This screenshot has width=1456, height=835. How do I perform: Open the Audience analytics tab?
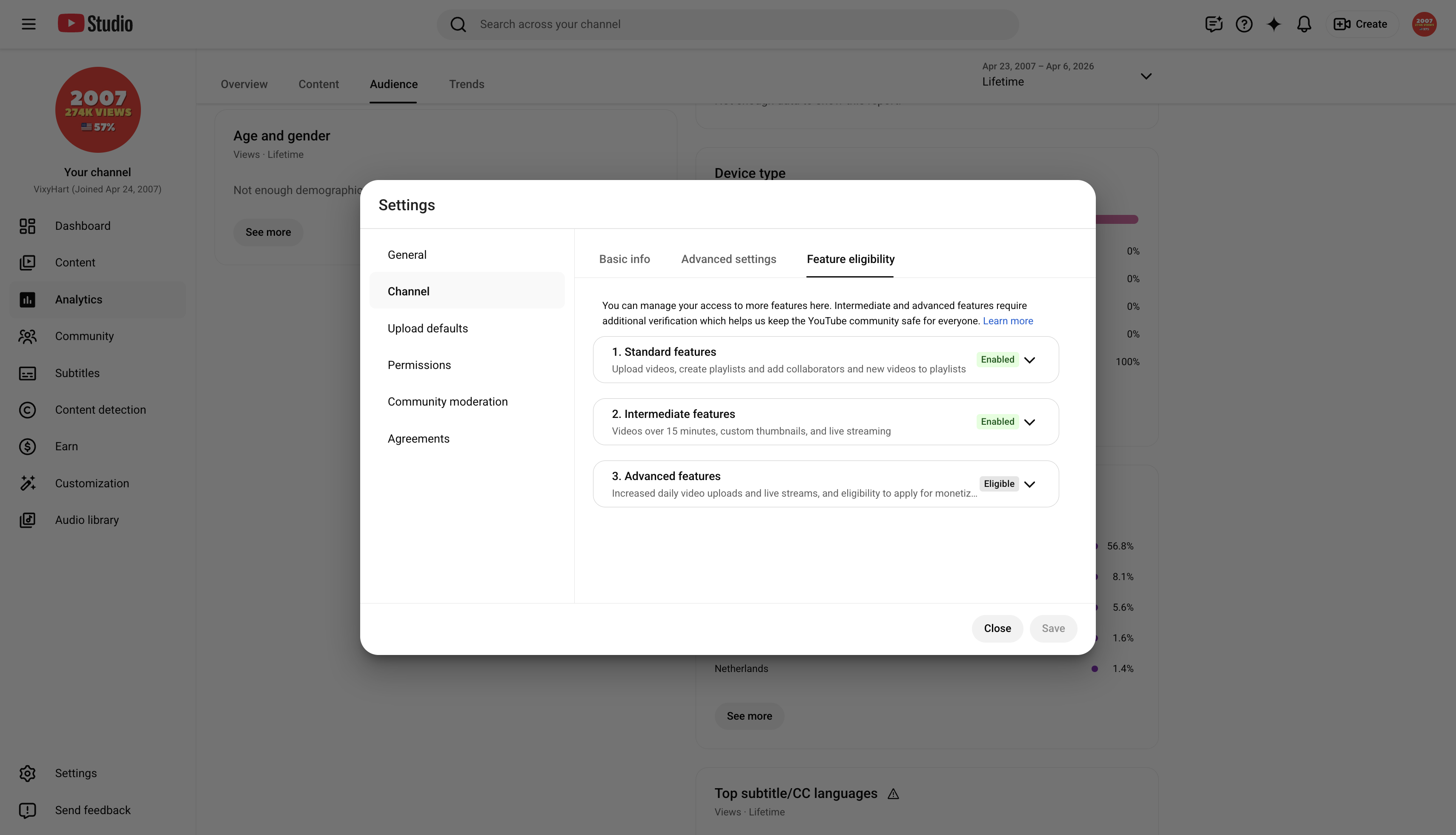pos(393,84)
